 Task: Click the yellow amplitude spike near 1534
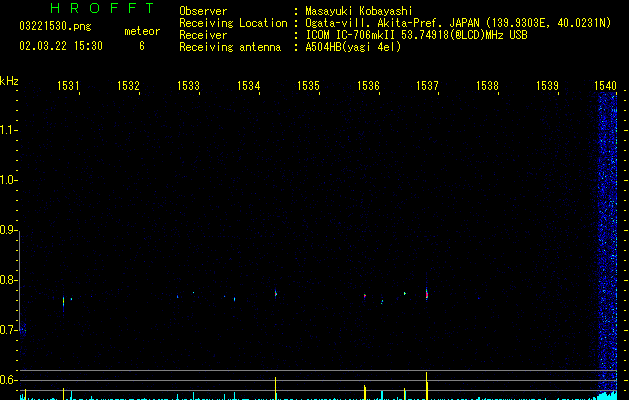pyautogui.click(x=276, y=388)
